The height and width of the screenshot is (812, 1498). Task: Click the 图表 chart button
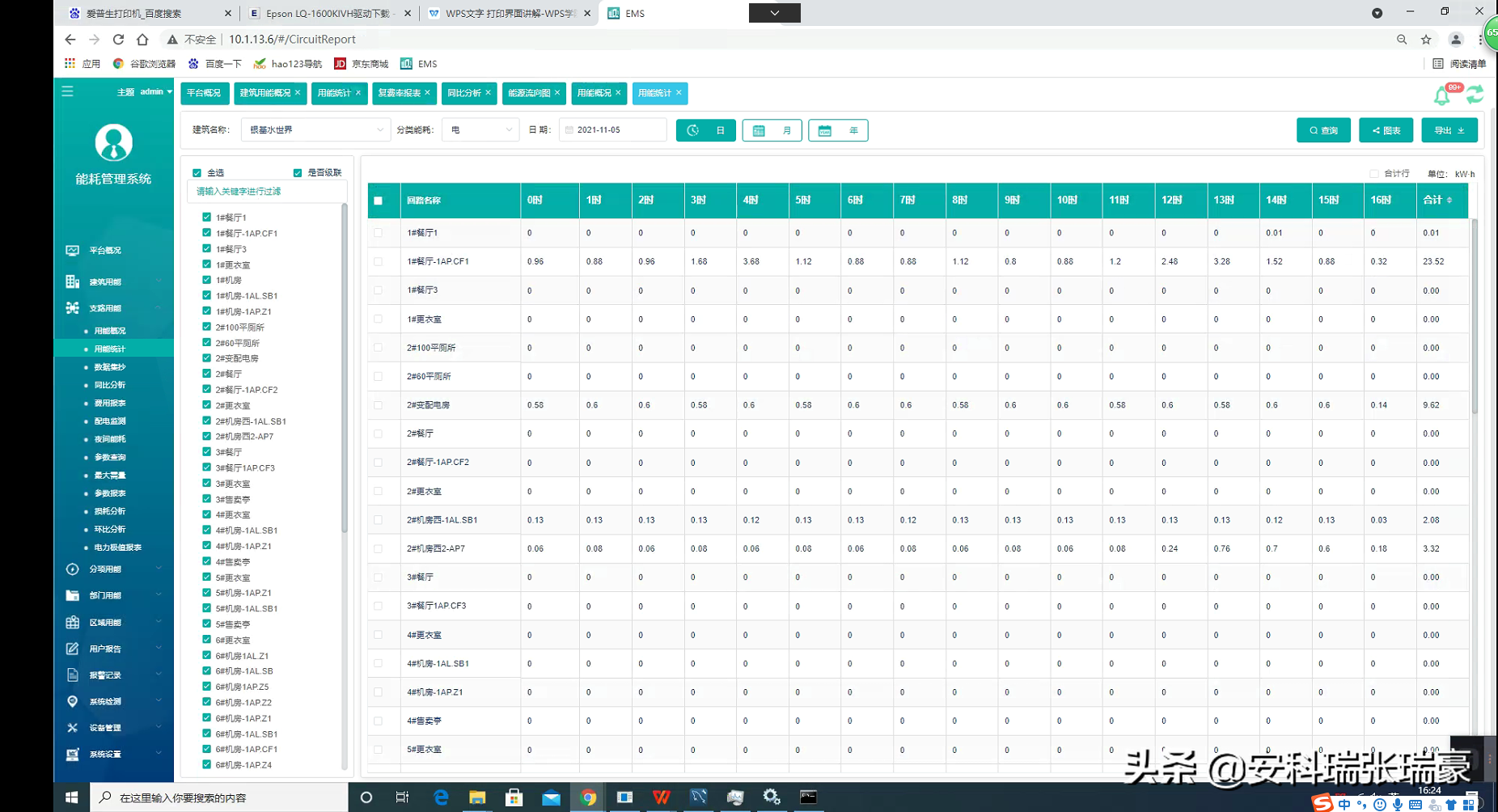coord(1386,130)
